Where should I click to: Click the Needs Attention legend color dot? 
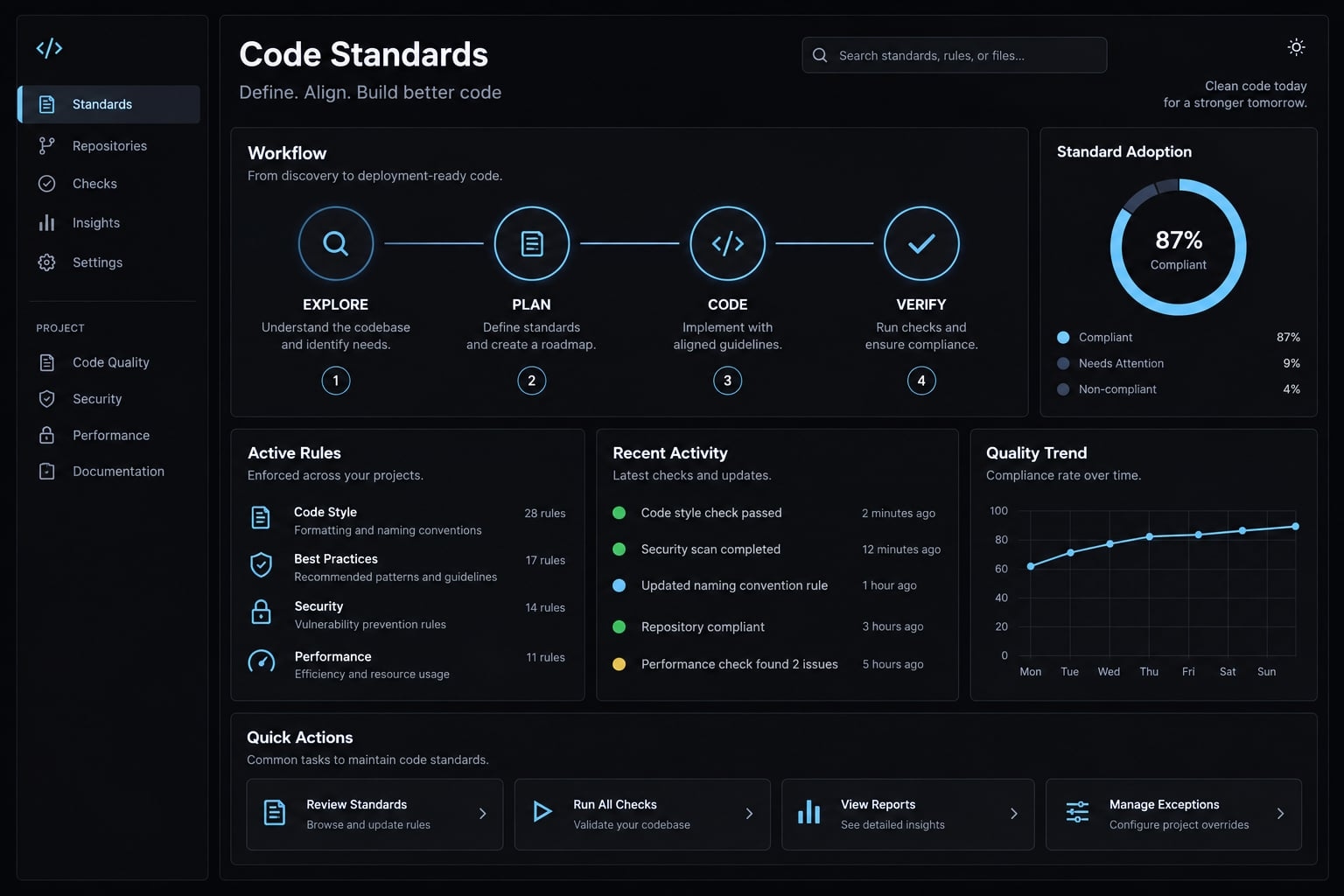pos(1063,363)
